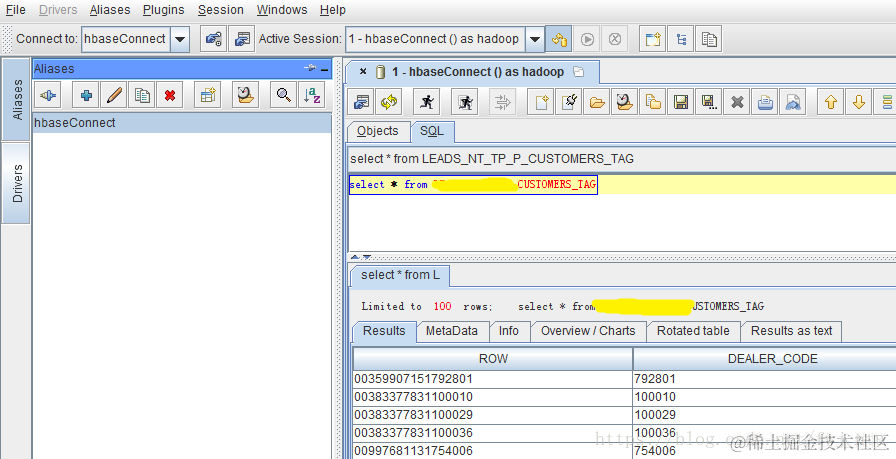Open the Overview / Charts tab
The image size is (896, 459).
(x=588, y=331)
